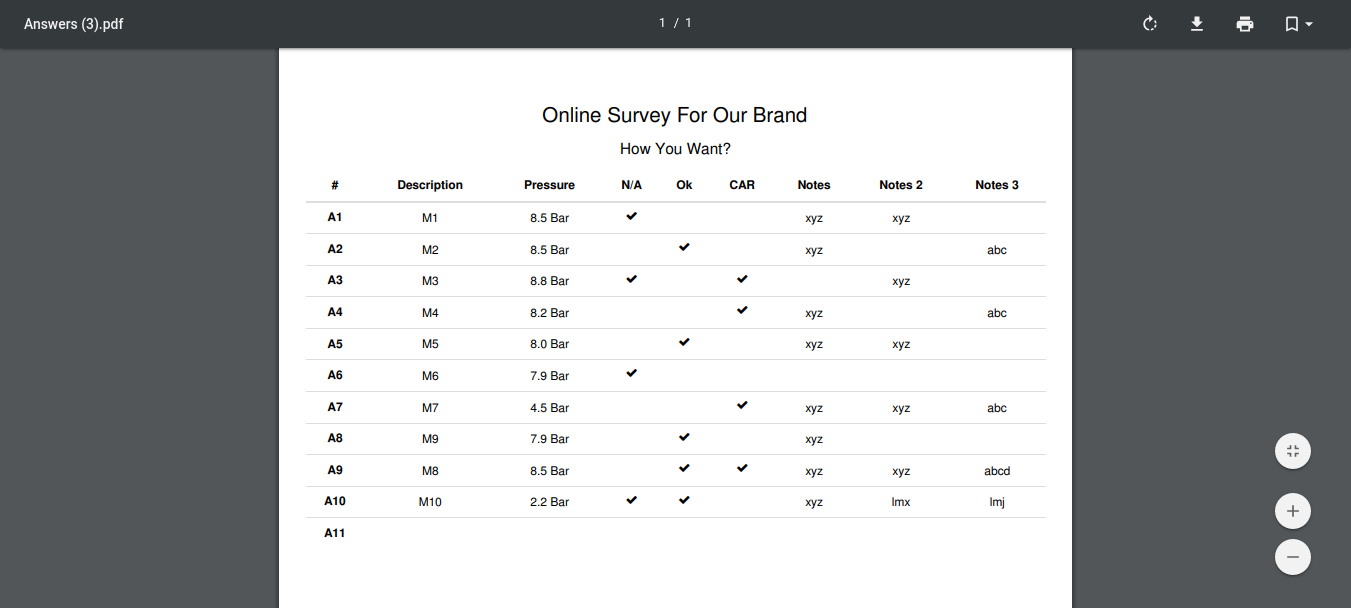Zoom in with the plus button
Screen dimensions: 1351x608
(1293, 511)
